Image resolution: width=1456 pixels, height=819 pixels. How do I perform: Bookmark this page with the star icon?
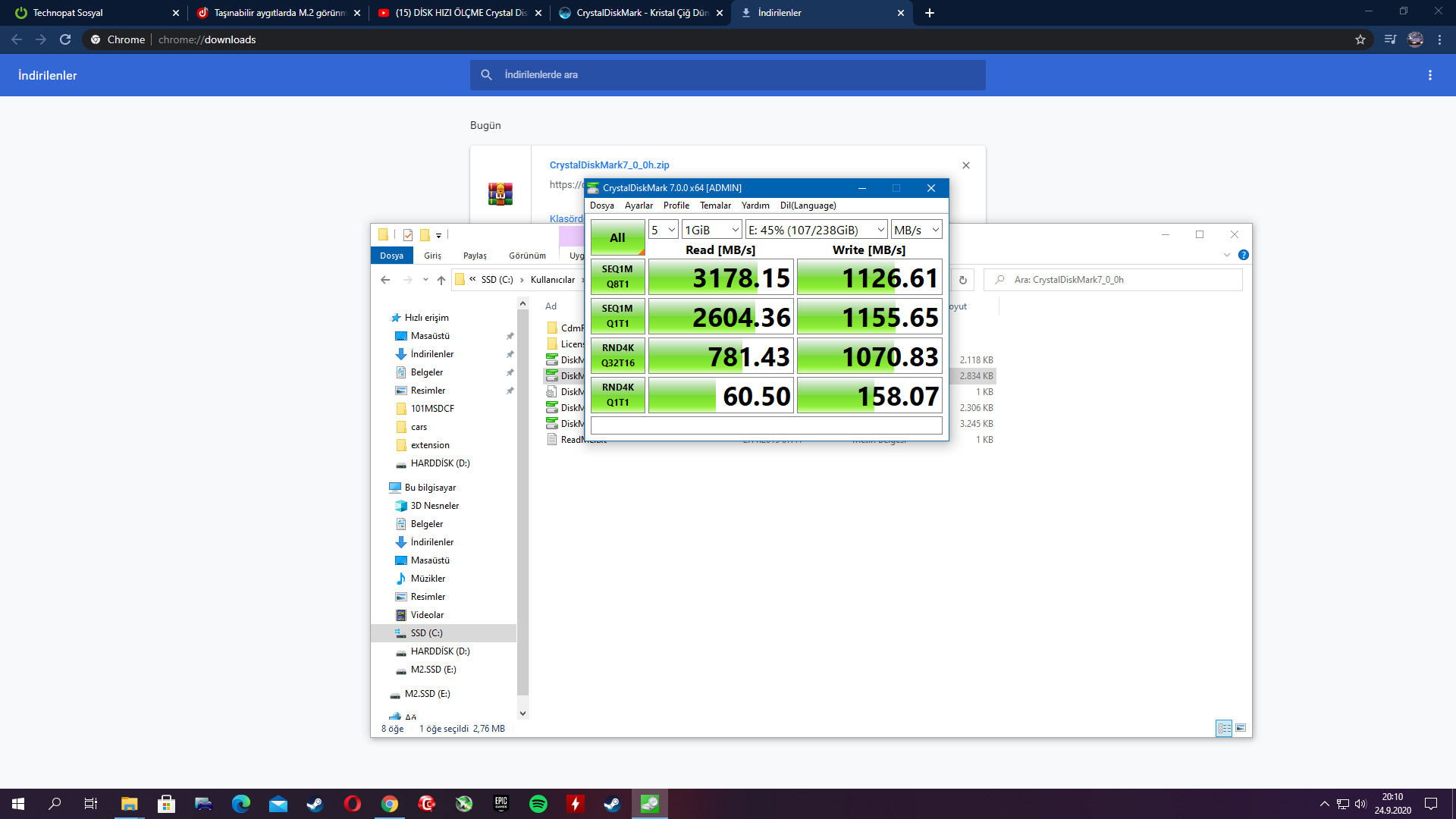pyautogui.click(x=1360, y=39)
